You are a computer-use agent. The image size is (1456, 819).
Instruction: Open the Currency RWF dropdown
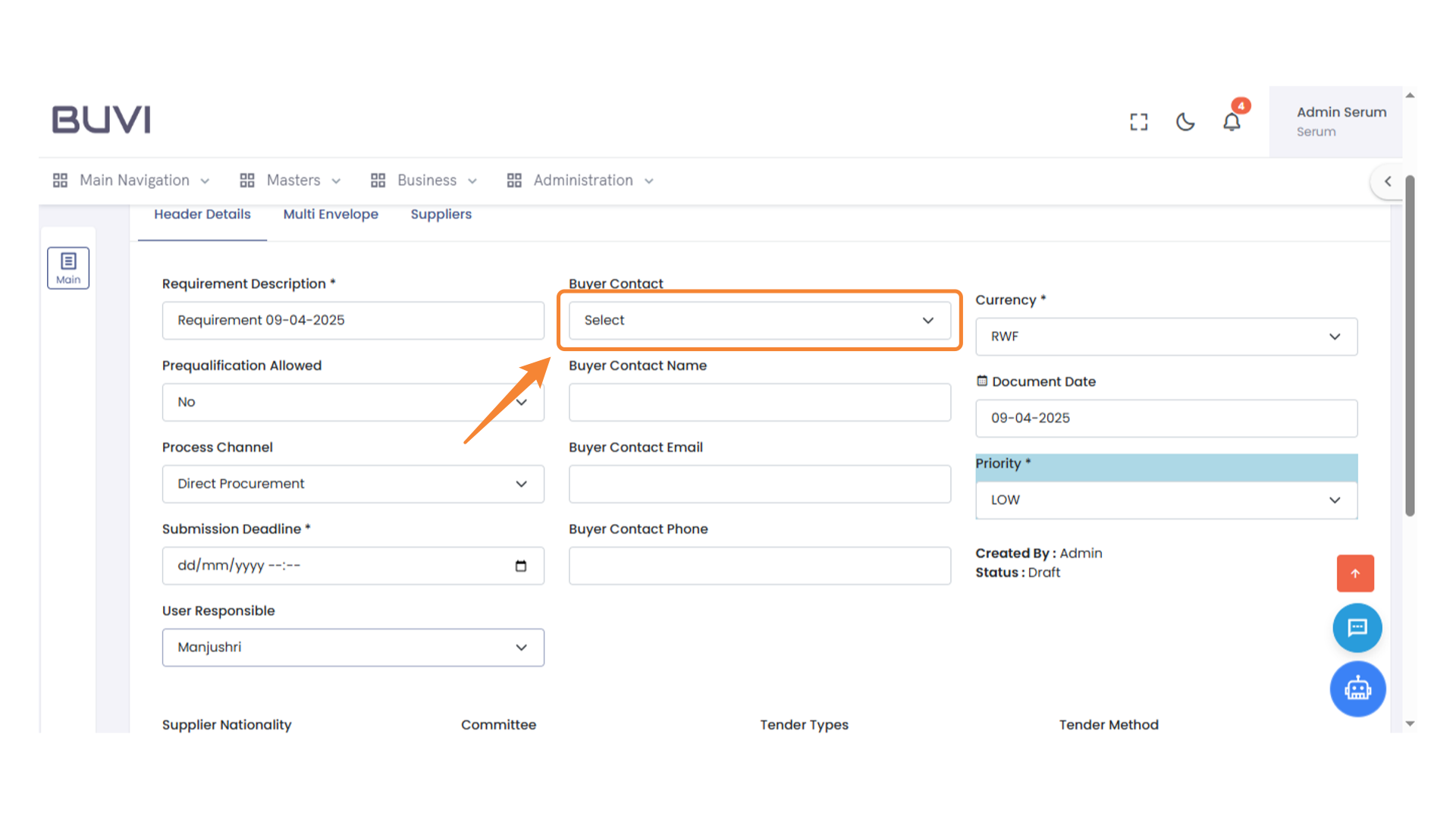click(x=1166, y=337)
